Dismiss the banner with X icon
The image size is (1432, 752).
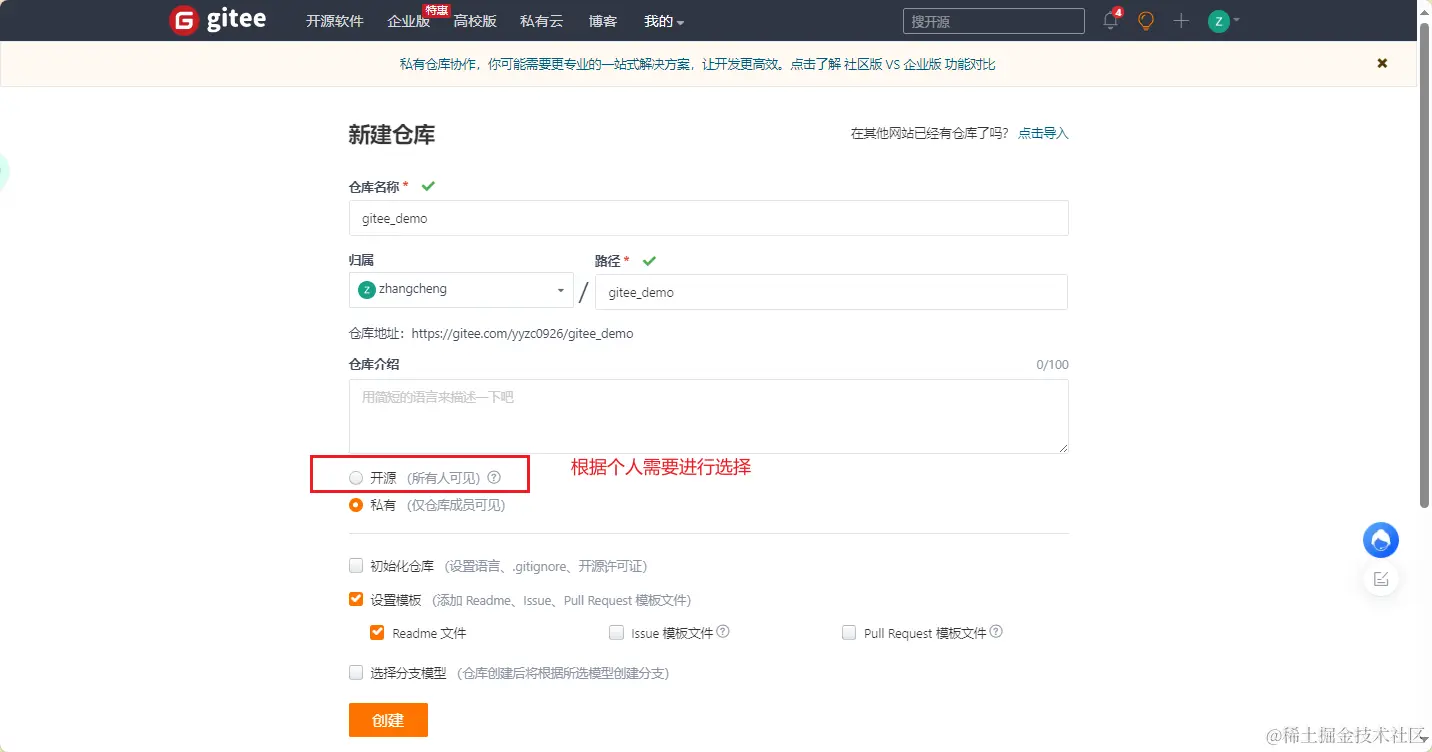click(1382, 63)
